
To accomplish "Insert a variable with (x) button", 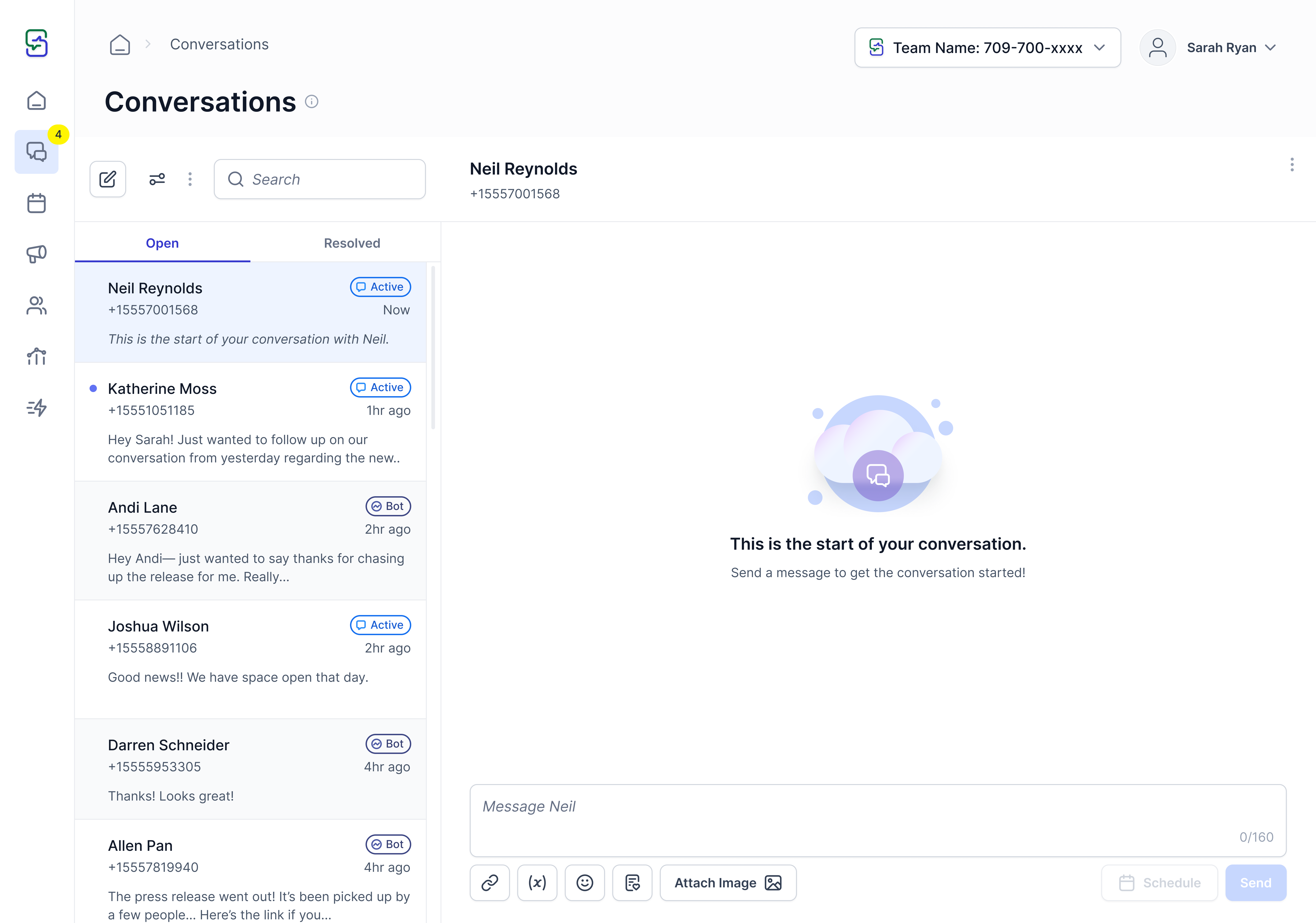I will 537,883.
